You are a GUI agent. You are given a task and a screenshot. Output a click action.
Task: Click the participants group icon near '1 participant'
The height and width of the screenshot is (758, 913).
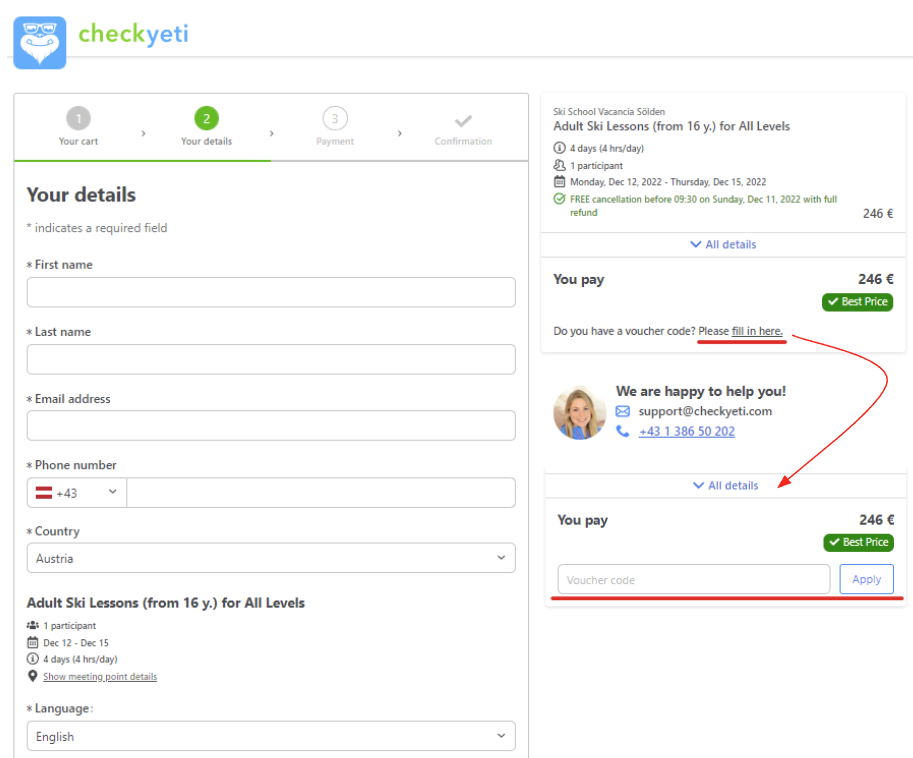[33, 625]
